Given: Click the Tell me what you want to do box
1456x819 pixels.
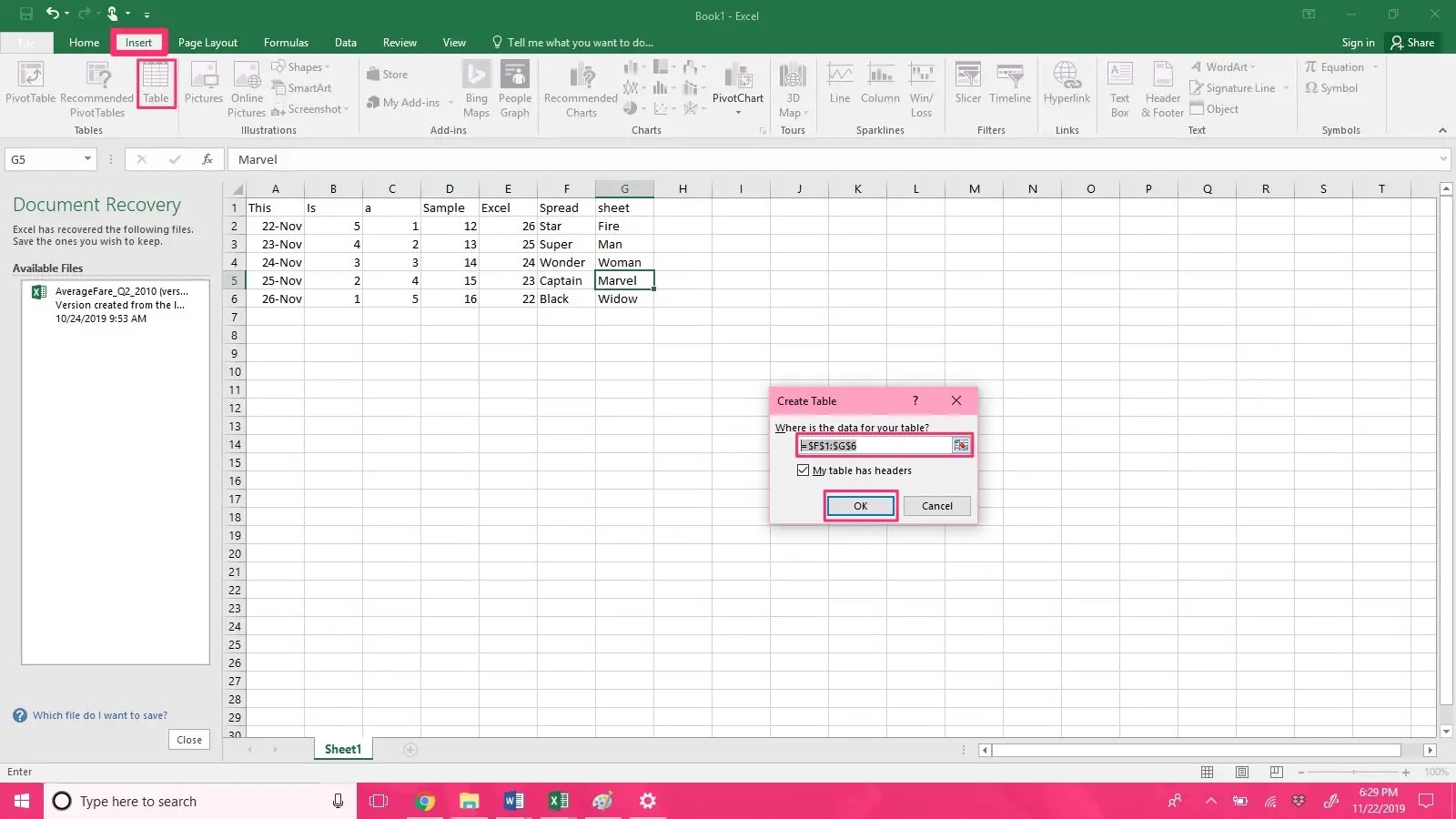Looking at the screenshot, I should [572, 43].
